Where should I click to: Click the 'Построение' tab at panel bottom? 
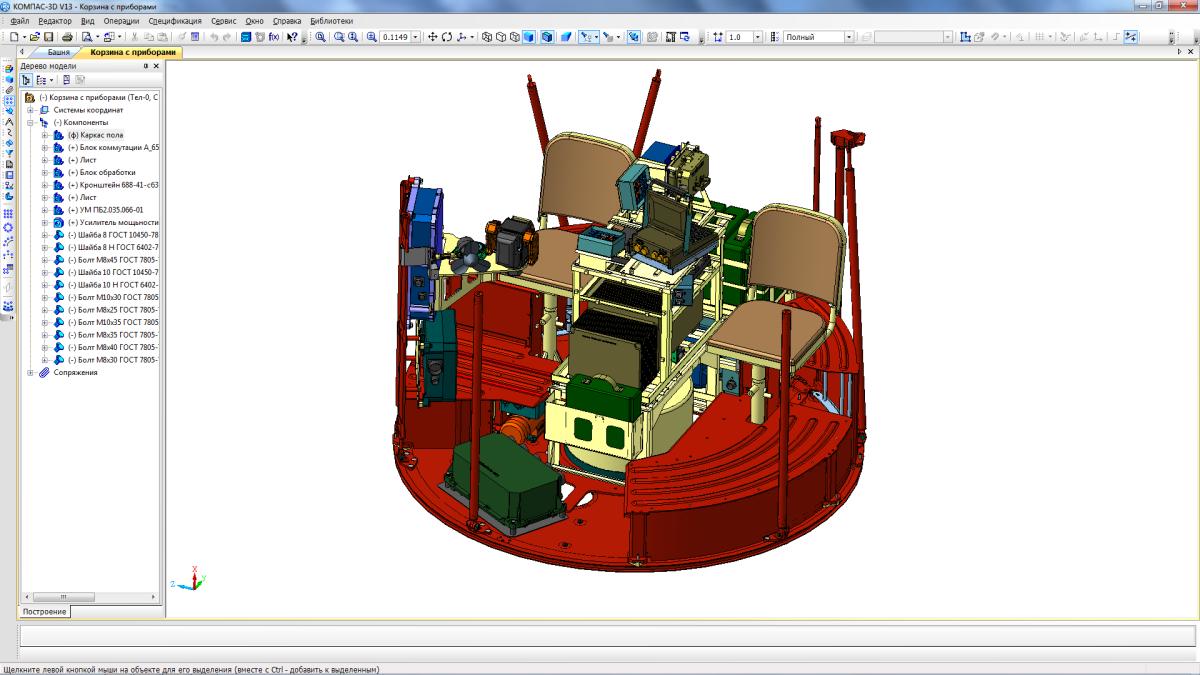[x=44, y=611]
